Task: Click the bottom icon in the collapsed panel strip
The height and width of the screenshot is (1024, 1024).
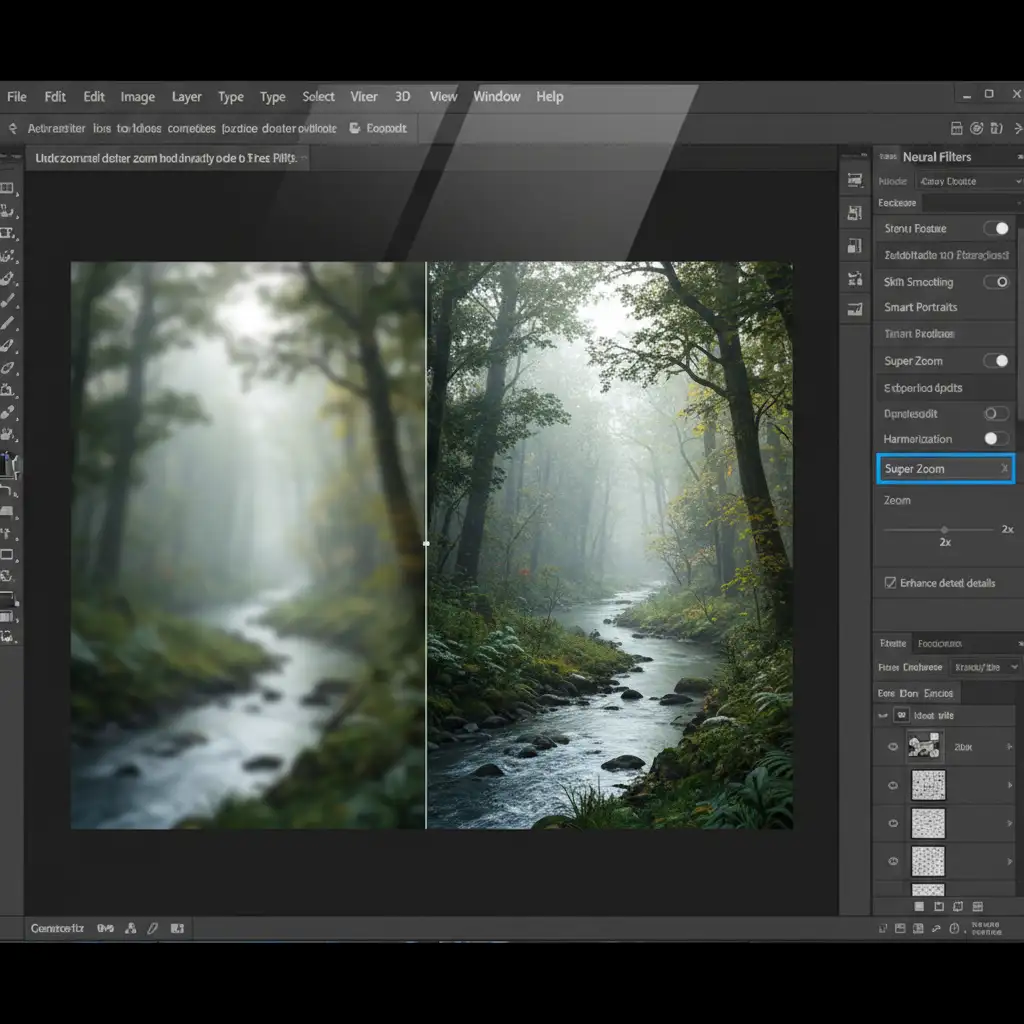Action: click(x=855, y=310)
